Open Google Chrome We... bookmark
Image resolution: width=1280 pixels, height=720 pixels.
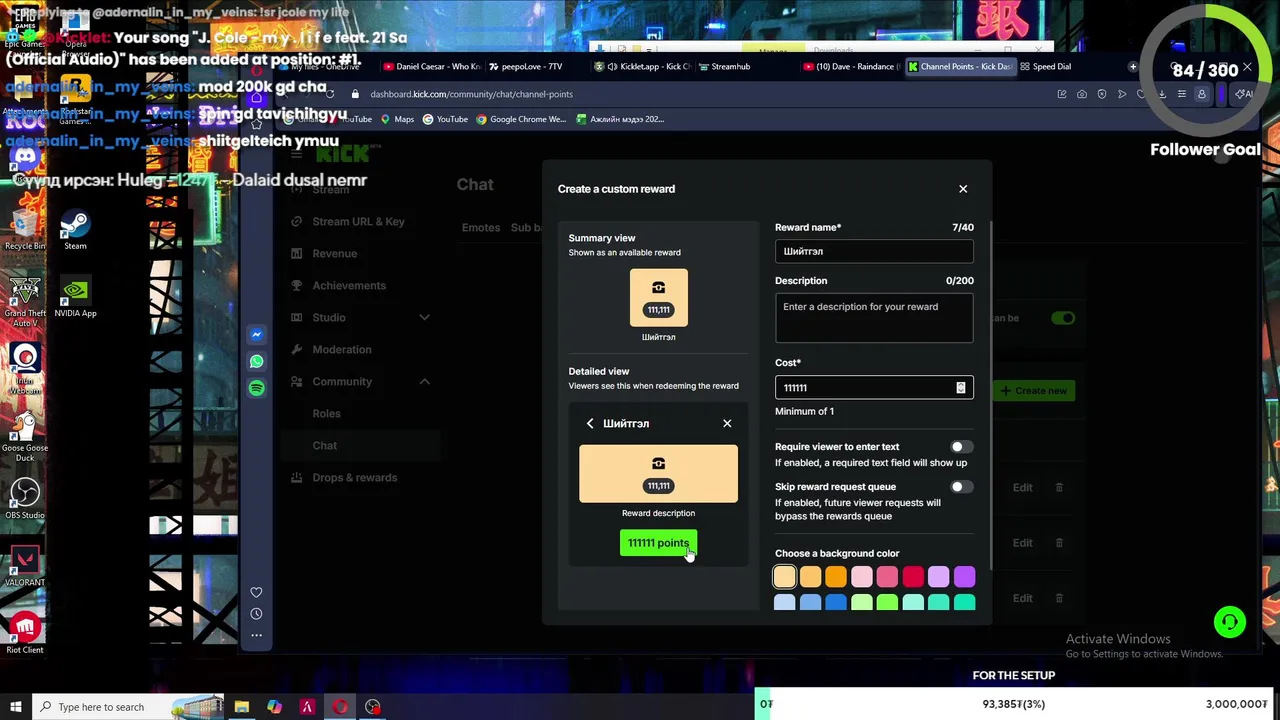[521, 119]
